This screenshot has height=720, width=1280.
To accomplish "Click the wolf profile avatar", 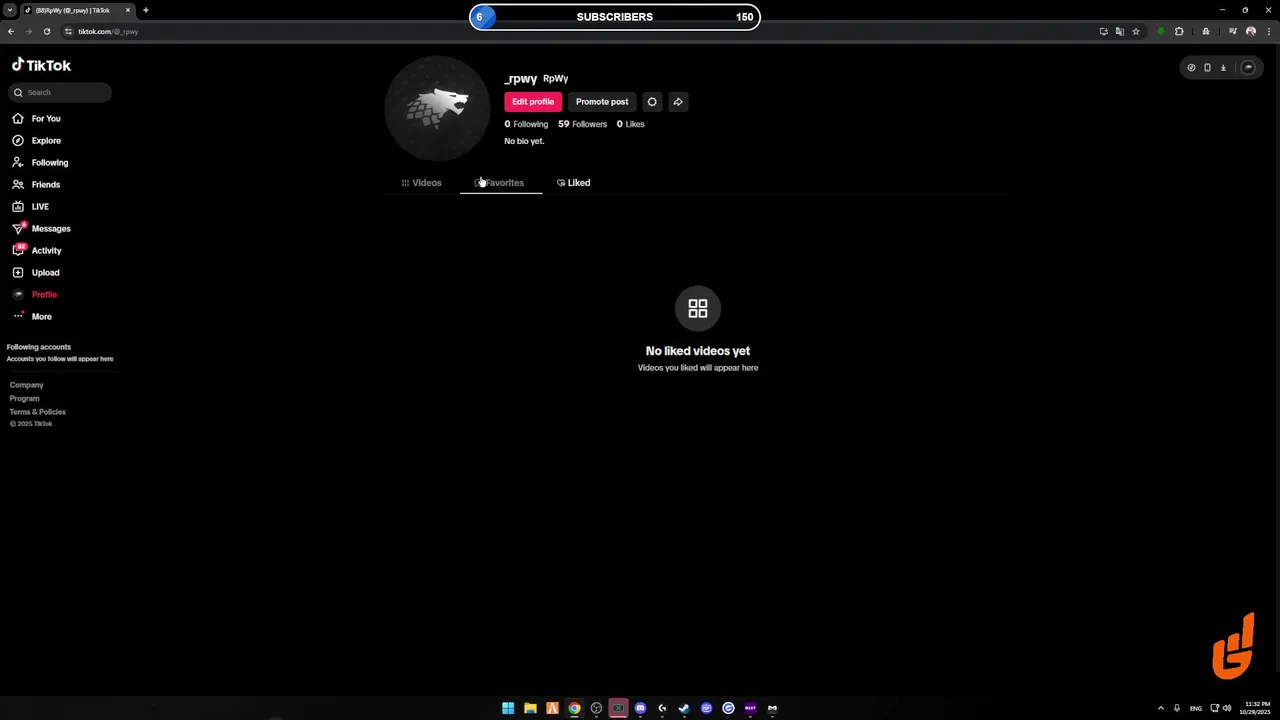I will click(x=437, y=108).
